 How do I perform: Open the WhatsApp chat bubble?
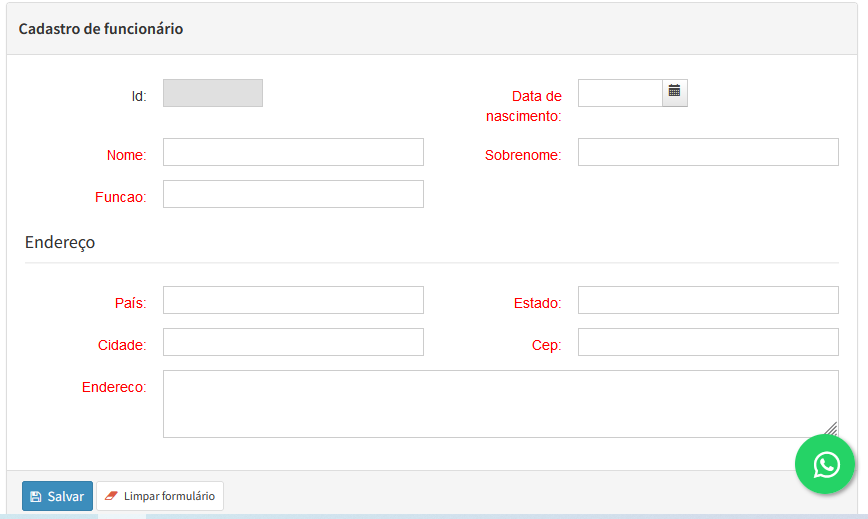(x=826, y=464)
